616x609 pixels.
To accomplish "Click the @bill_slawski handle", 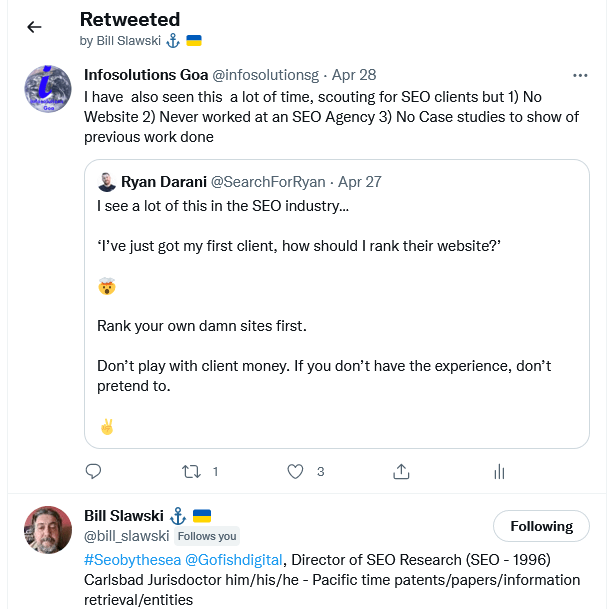I will (127, 536).
